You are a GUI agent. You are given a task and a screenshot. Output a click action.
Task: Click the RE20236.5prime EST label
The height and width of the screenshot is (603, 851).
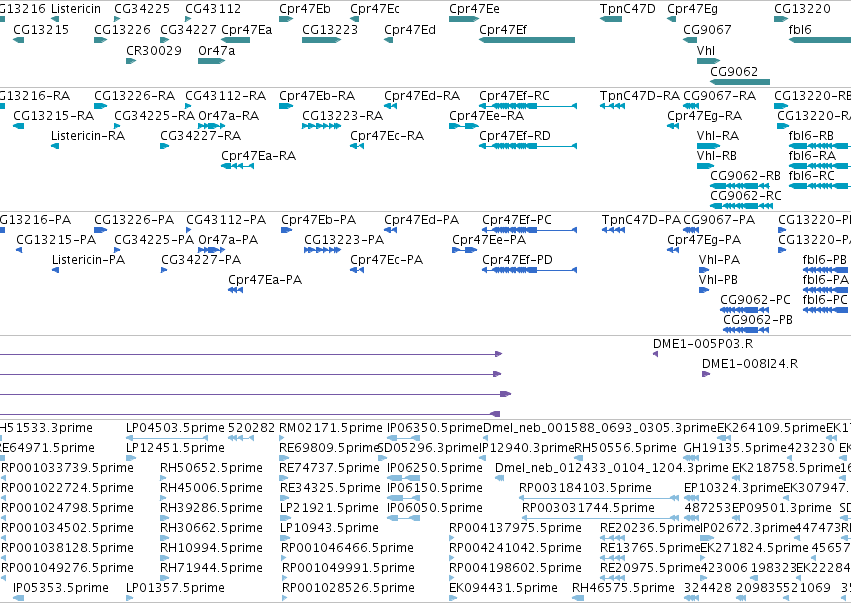coord(650,528)
